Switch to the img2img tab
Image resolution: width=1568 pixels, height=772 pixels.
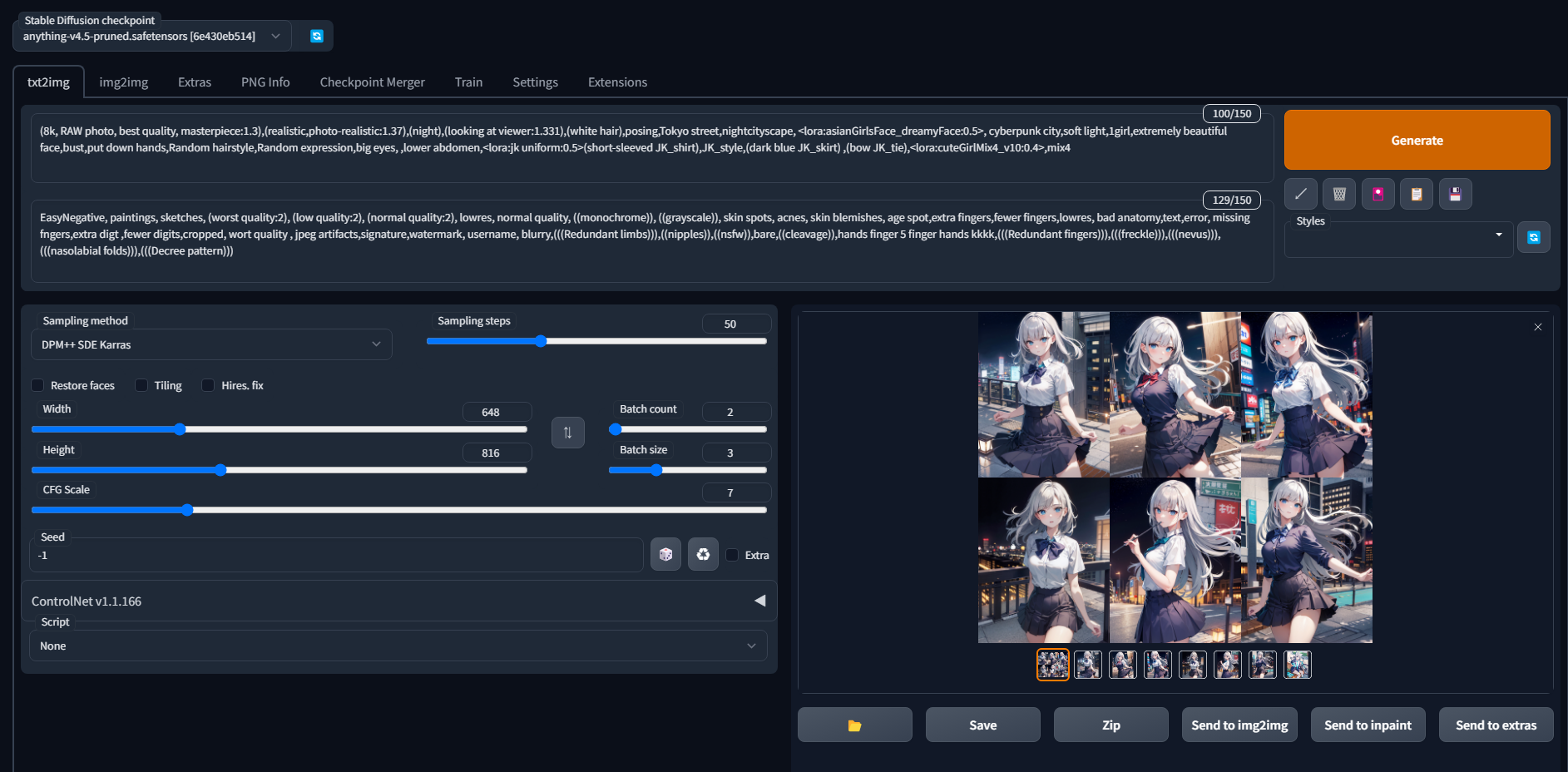[x=123, y=82]
